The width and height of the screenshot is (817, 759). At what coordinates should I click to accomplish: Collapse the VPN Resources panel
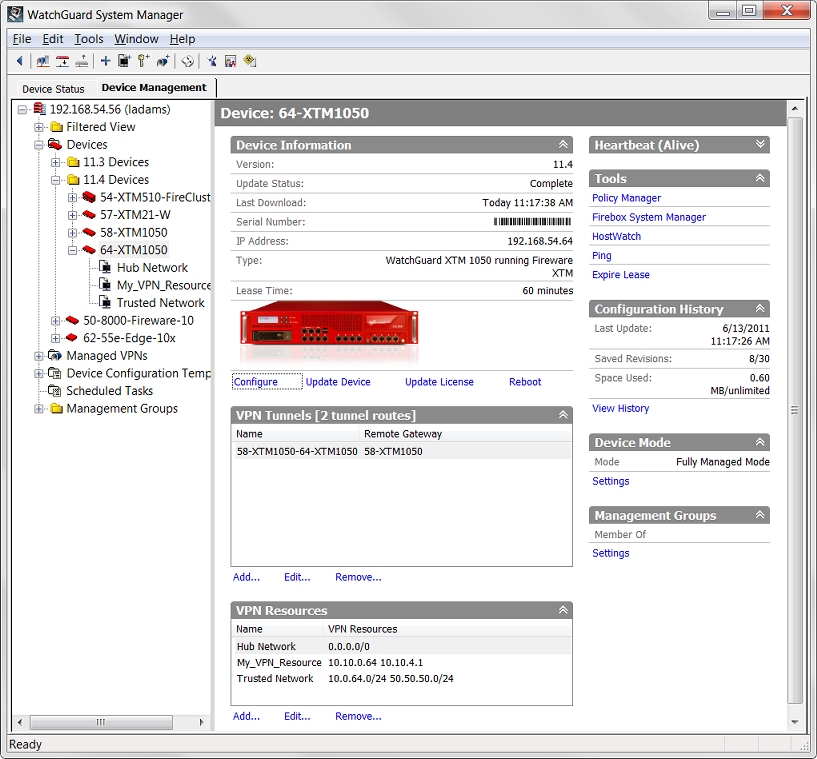pyautogui.click(x=563, y=610)
